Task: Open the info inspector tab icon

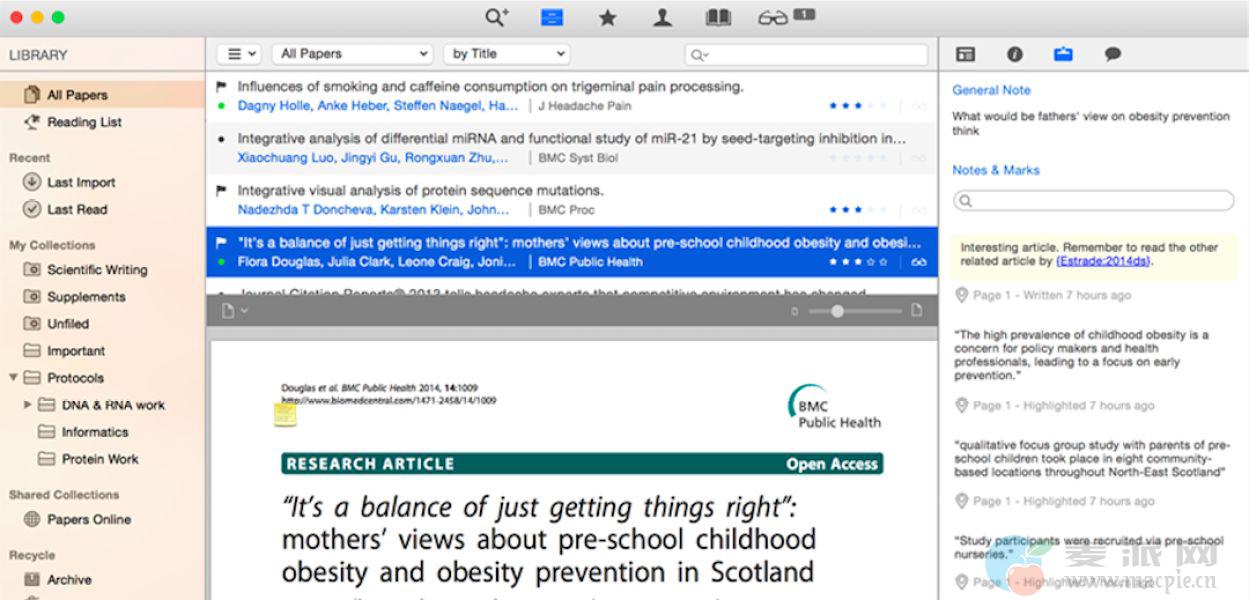Action: click(1014, 54)
